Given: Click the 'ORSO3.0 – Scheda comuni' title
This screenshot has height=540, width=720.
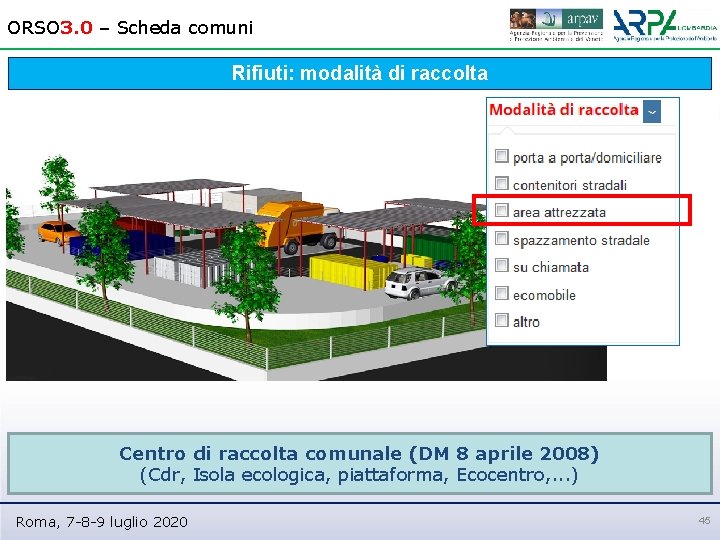Looking at the screenshot, I should [x=130, y=28].
